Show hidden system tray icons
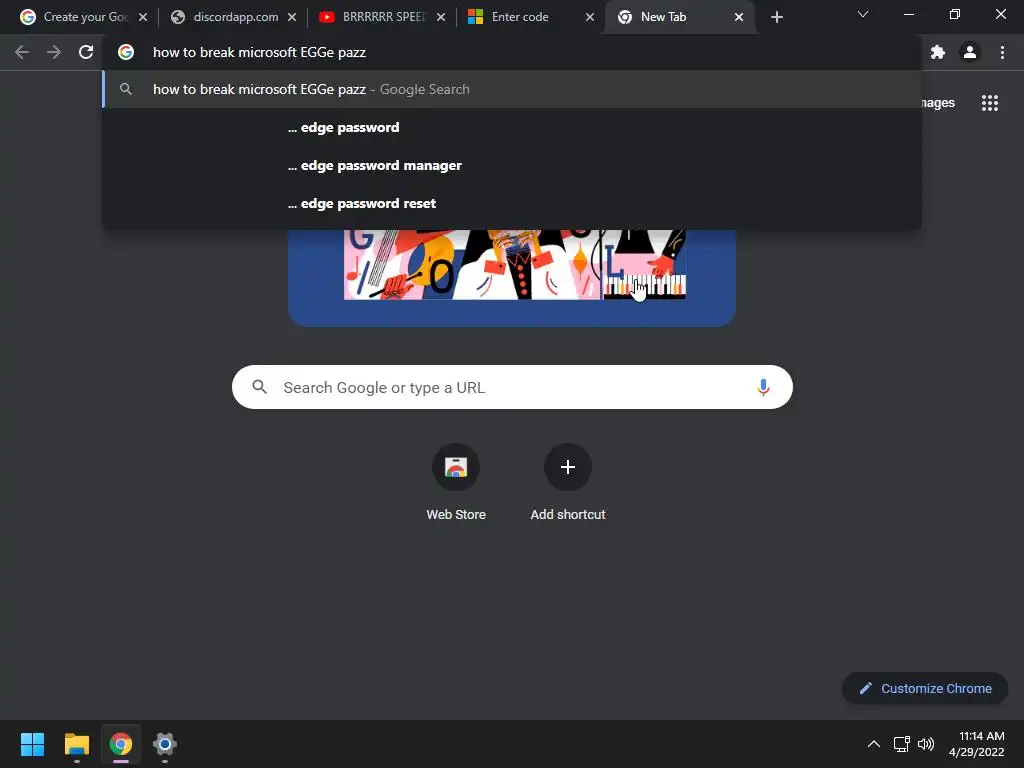Screen dimensions: 1024x768 click(x=873, y=744)
